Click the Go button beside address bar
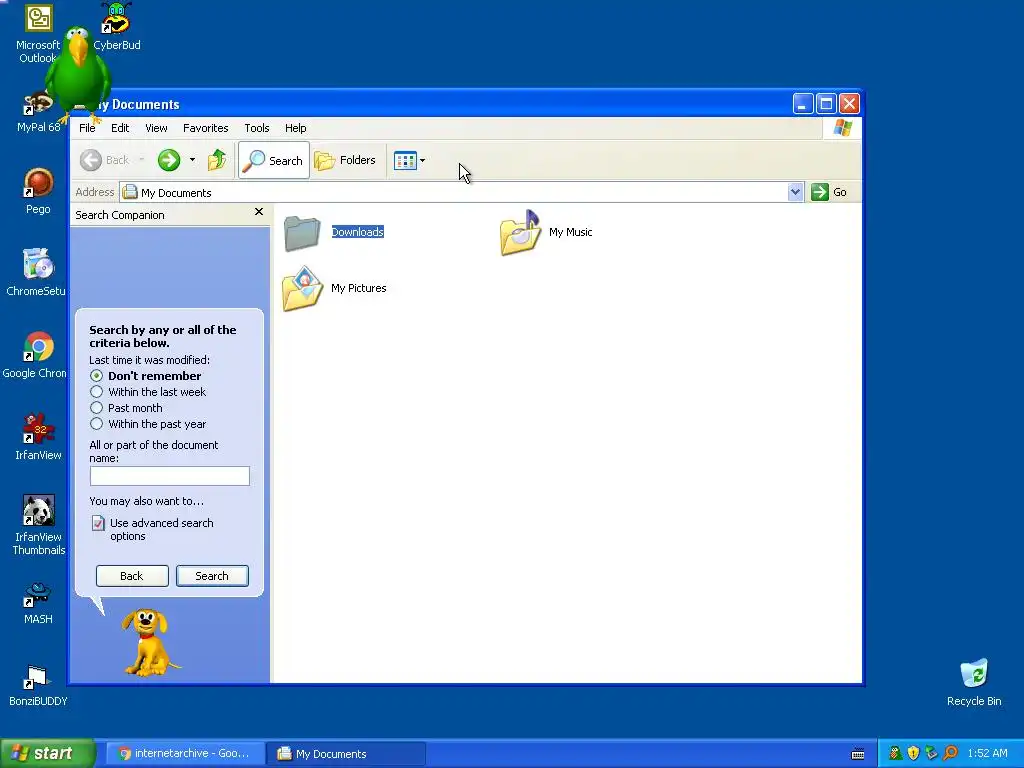The image size is (1024, 768). coord(829,192)
